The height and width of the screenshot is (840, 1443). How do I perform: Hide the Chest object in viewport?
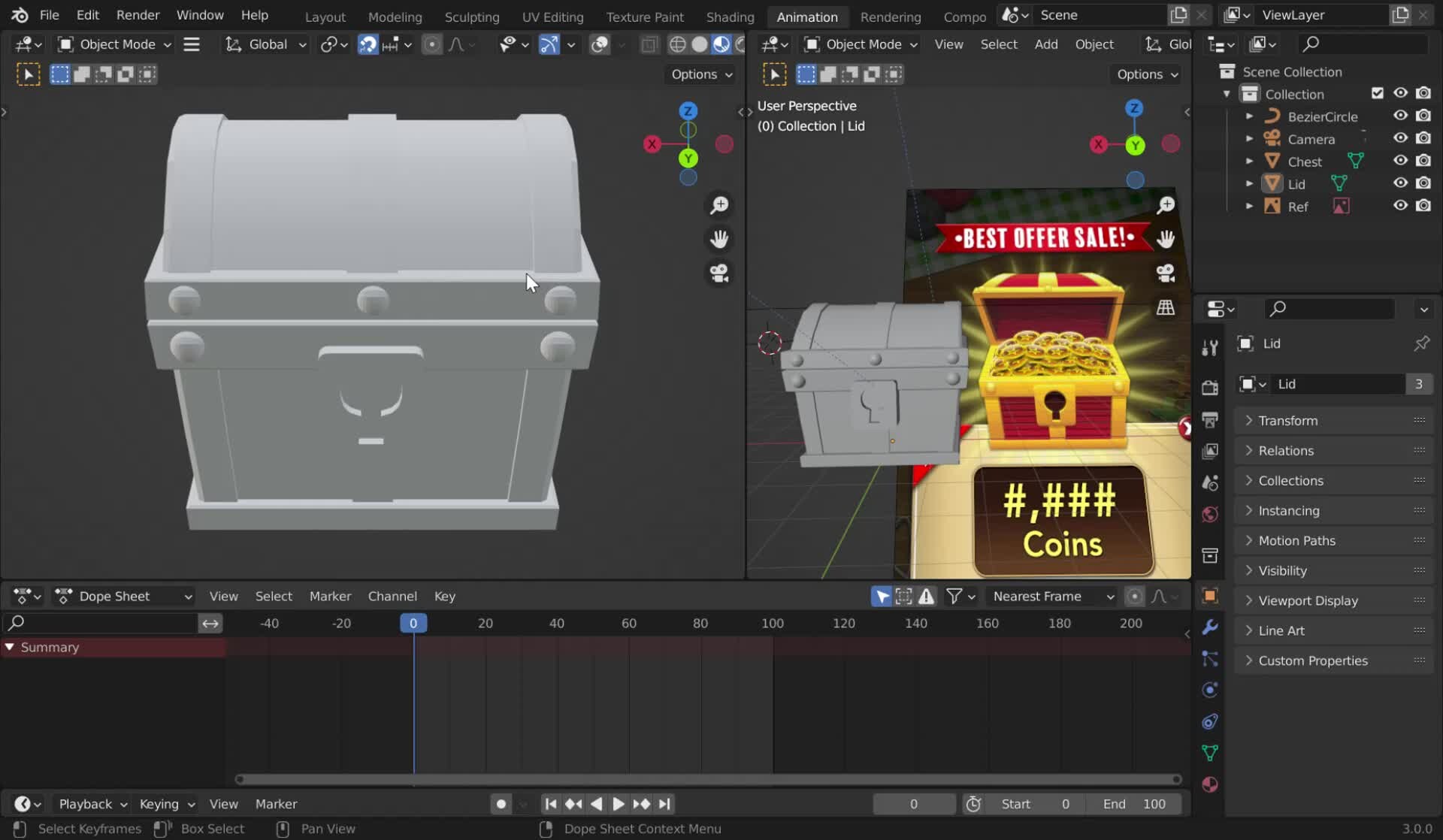[1400, 161]
